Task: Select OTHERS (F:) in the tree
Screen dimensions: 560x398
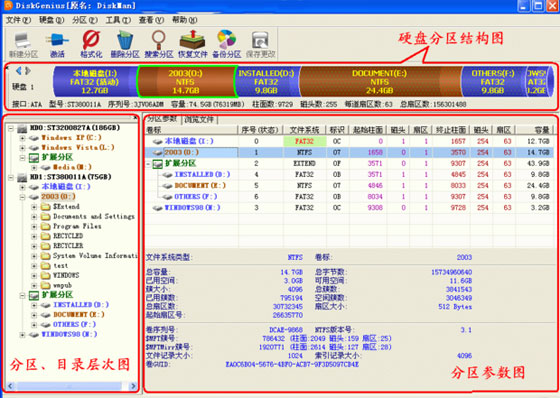Action: click(74, 325)
